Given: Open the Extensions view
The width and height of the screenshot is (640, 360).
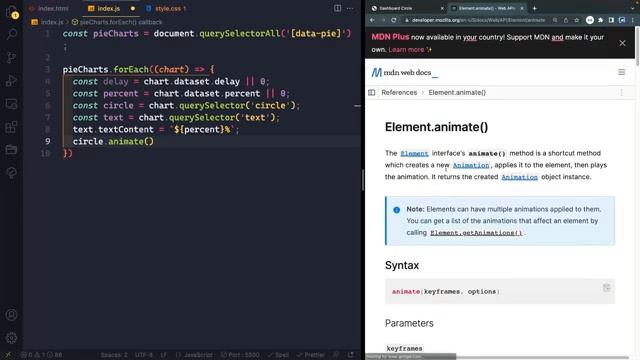Looking at the screenshot, I should (x=11, y=127).
